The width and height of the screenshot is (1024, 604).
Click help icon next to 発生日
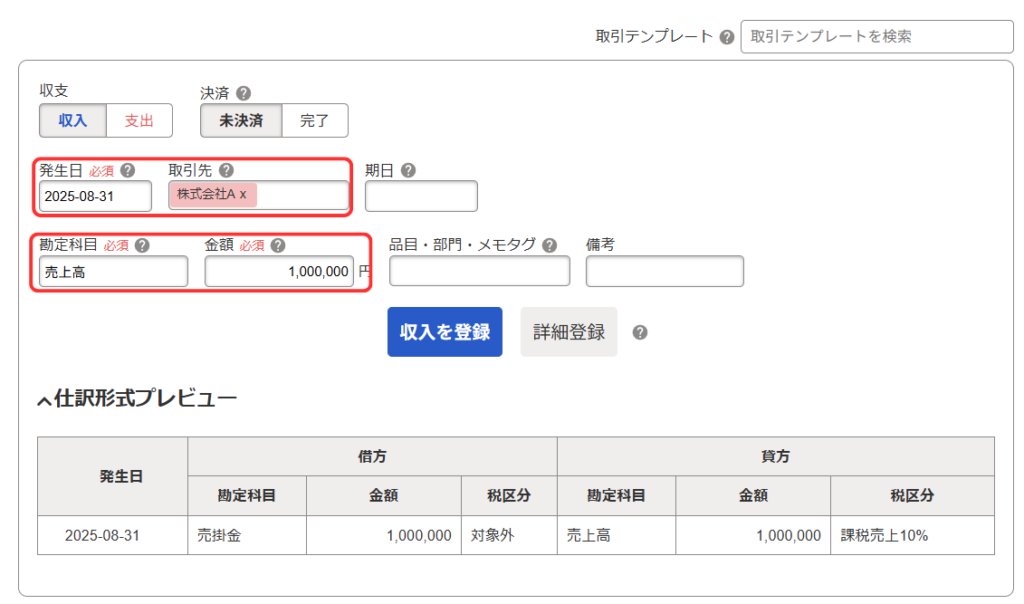click(x=127, y=170)
